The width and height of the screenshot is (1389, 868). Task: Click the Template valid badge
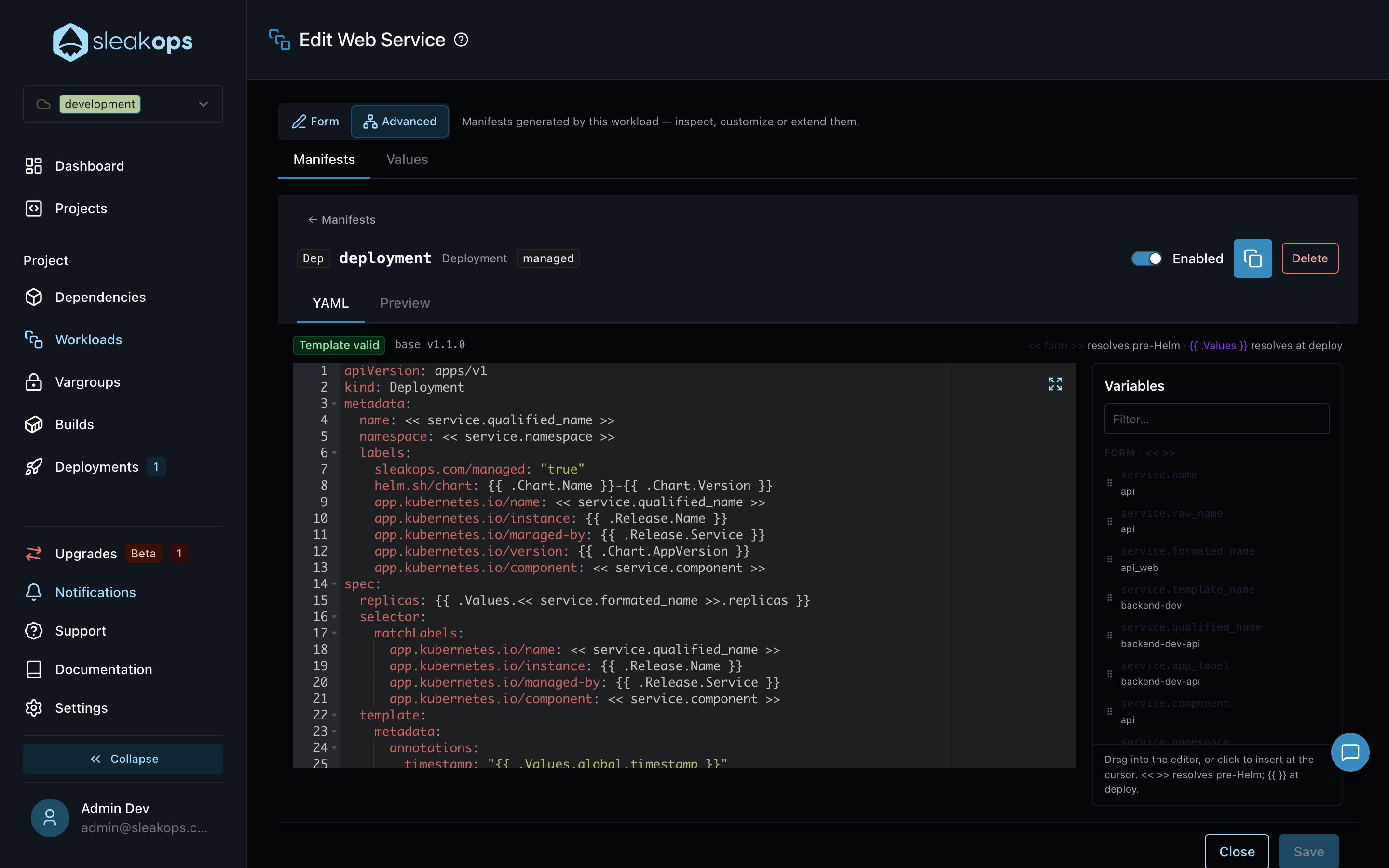tap(339, 345)
